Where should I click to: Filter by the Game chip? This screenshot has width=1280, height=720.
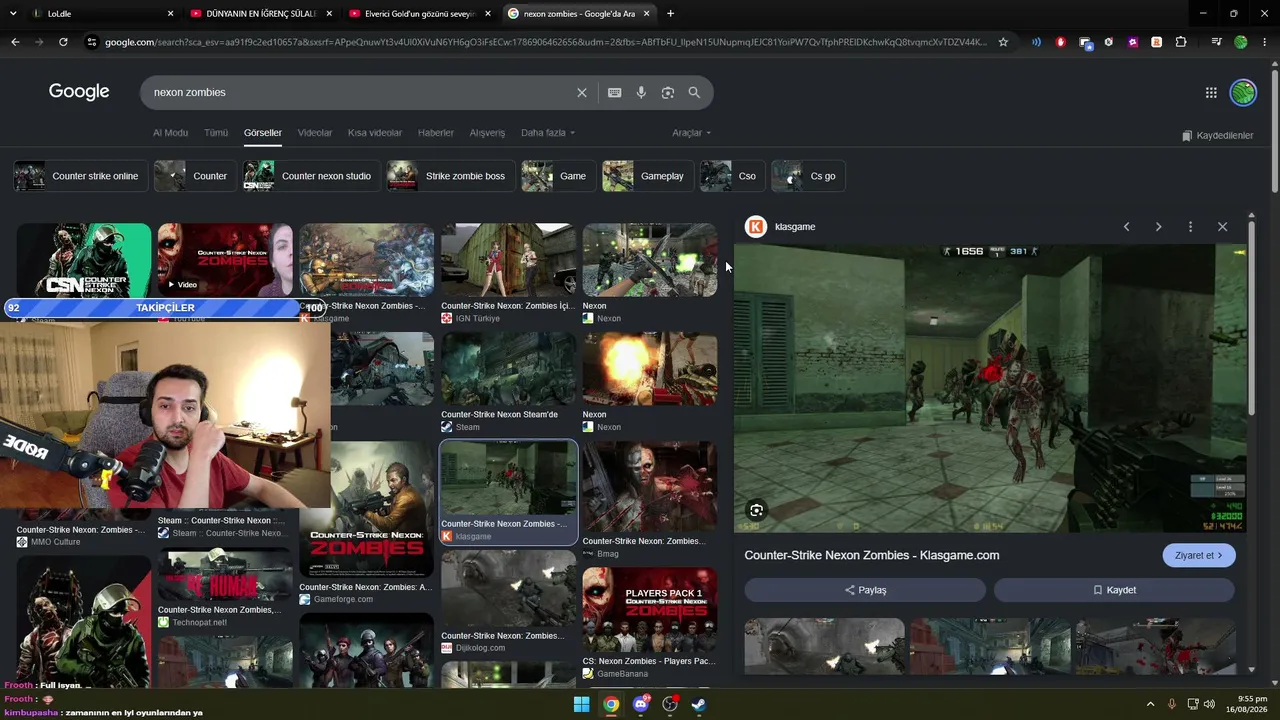557,176
